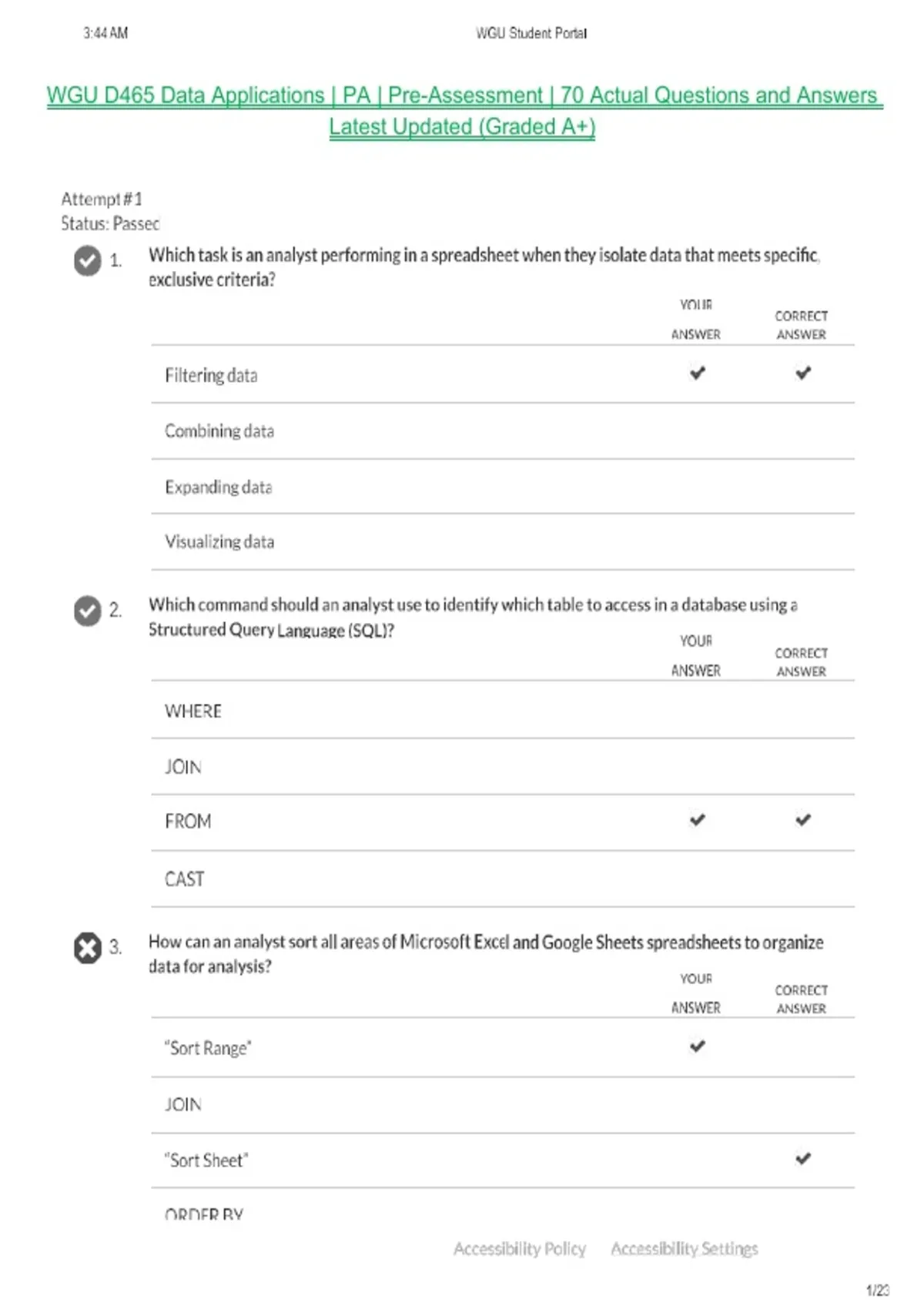Click Correct Answer checkmark in FROM row
The width and height of the screenshot is (924, 1309).
803,820
